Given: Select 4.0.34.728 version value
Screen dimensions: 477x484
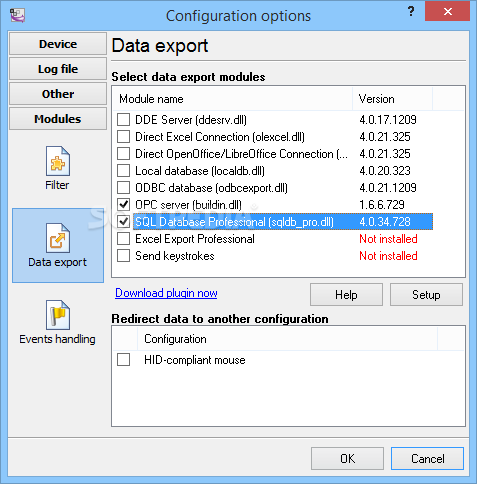Looking at the screenshot, I should pos(385,222).
